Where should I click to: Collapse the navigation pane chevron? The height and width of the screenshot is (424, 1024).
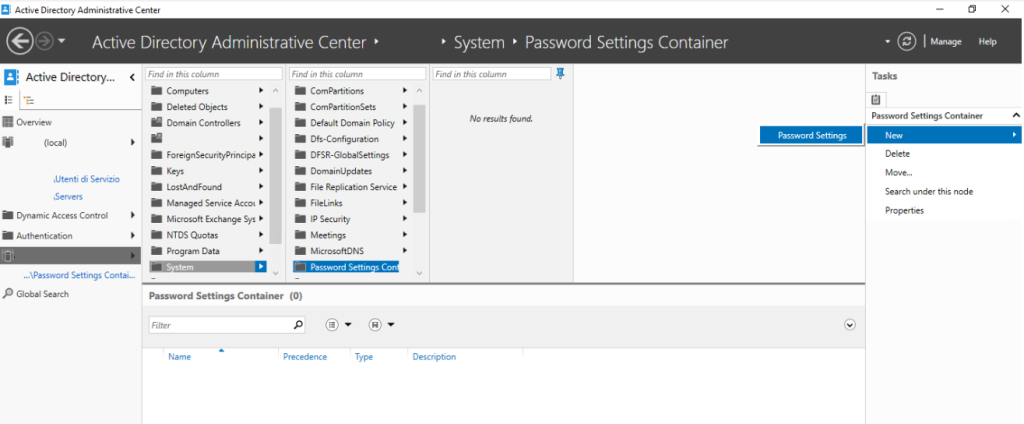tap(132, 77)
